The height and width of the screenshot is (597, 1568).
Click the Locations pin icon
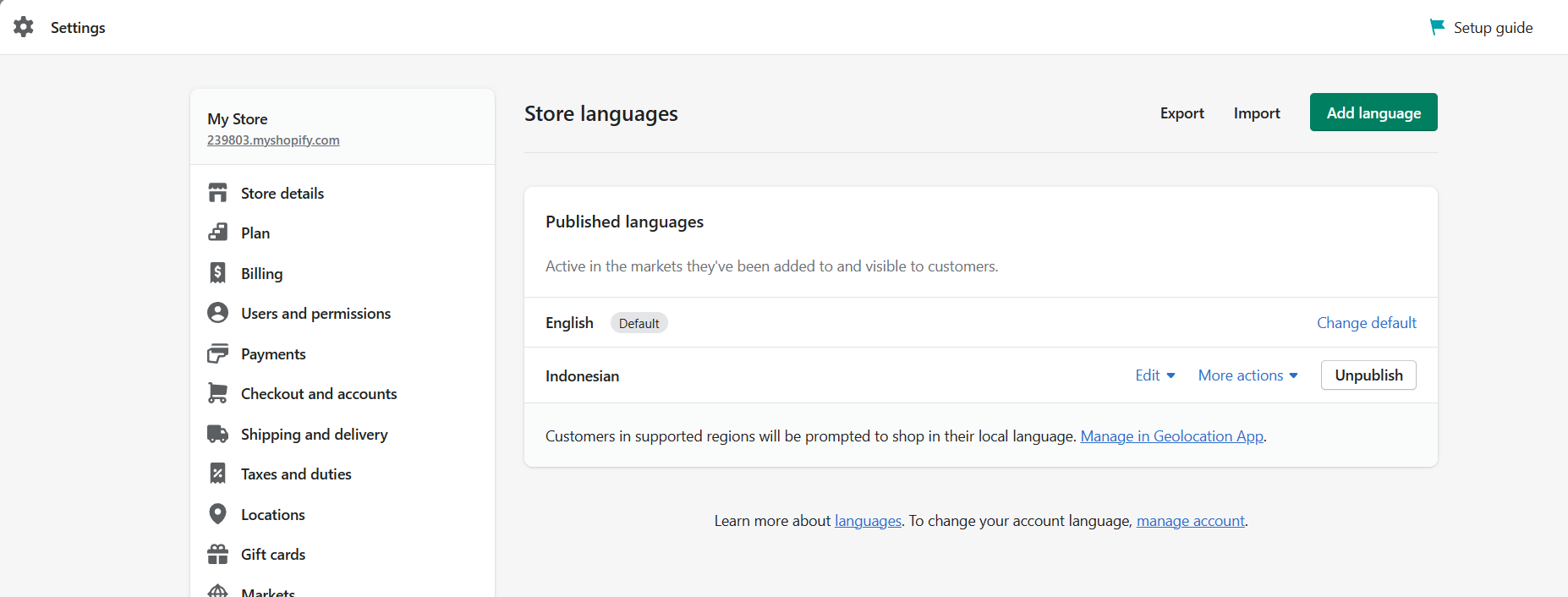coord(218,514)
